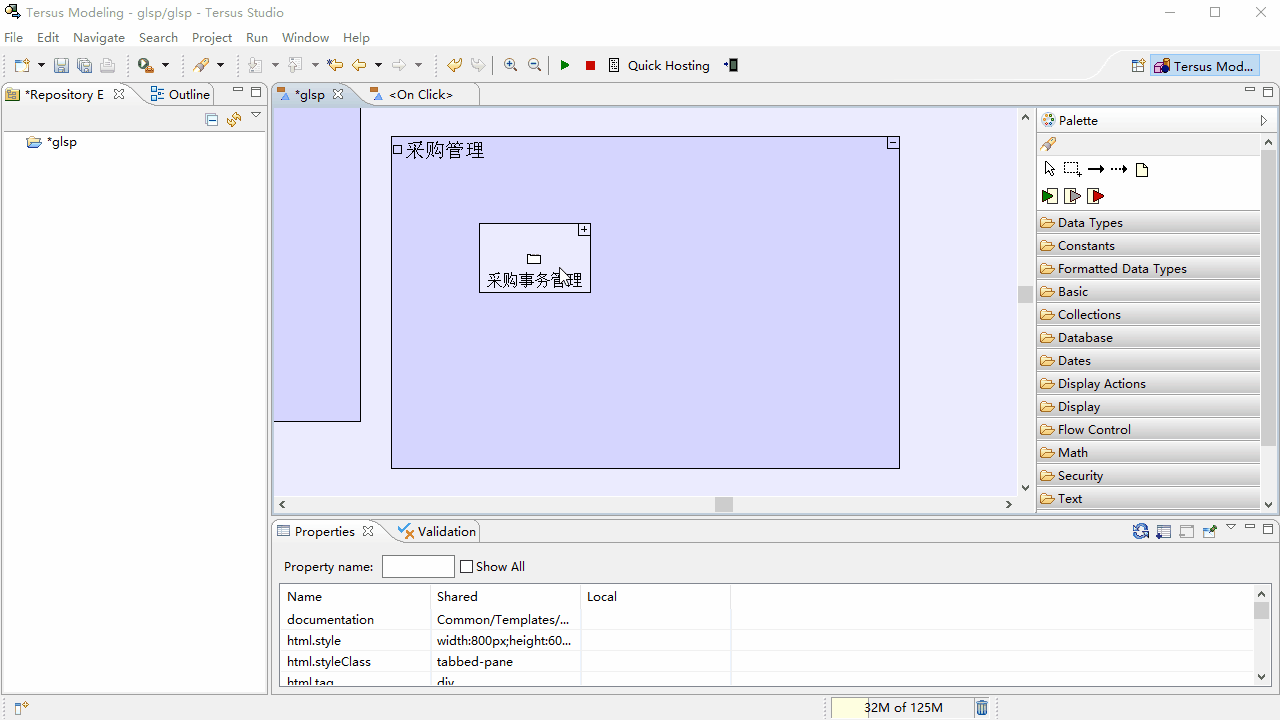The image size is (1280, 720).
Task: Click the Save toolbar icon
Action: coord(61,65)
